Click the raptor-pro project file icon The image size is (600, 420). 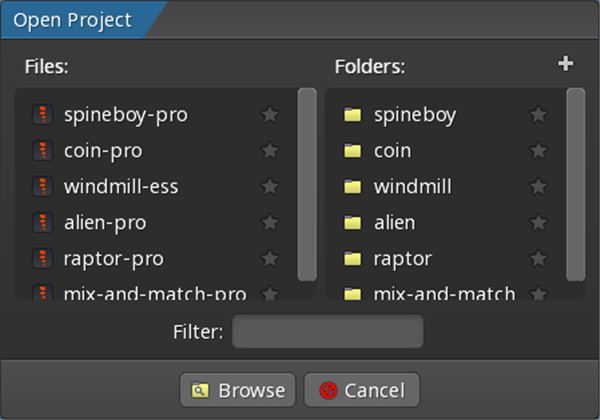tap(41, 259)
